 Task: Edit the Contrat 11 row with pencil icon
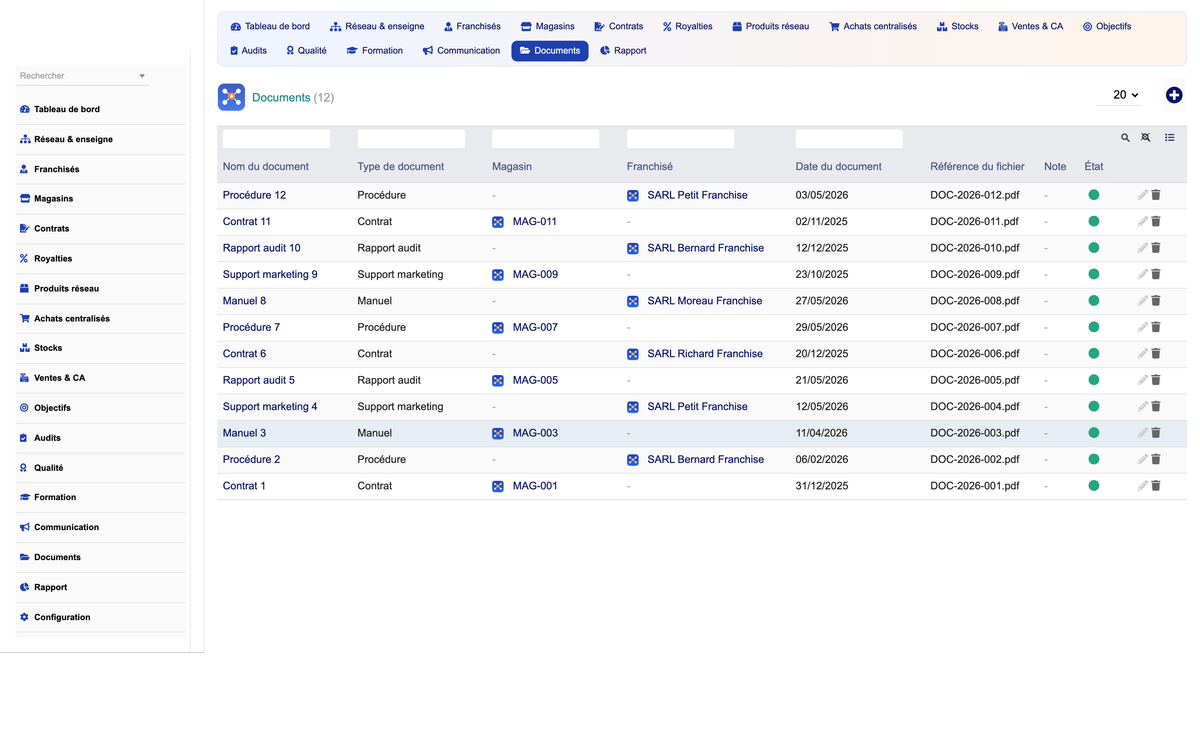coord(1143,221)
